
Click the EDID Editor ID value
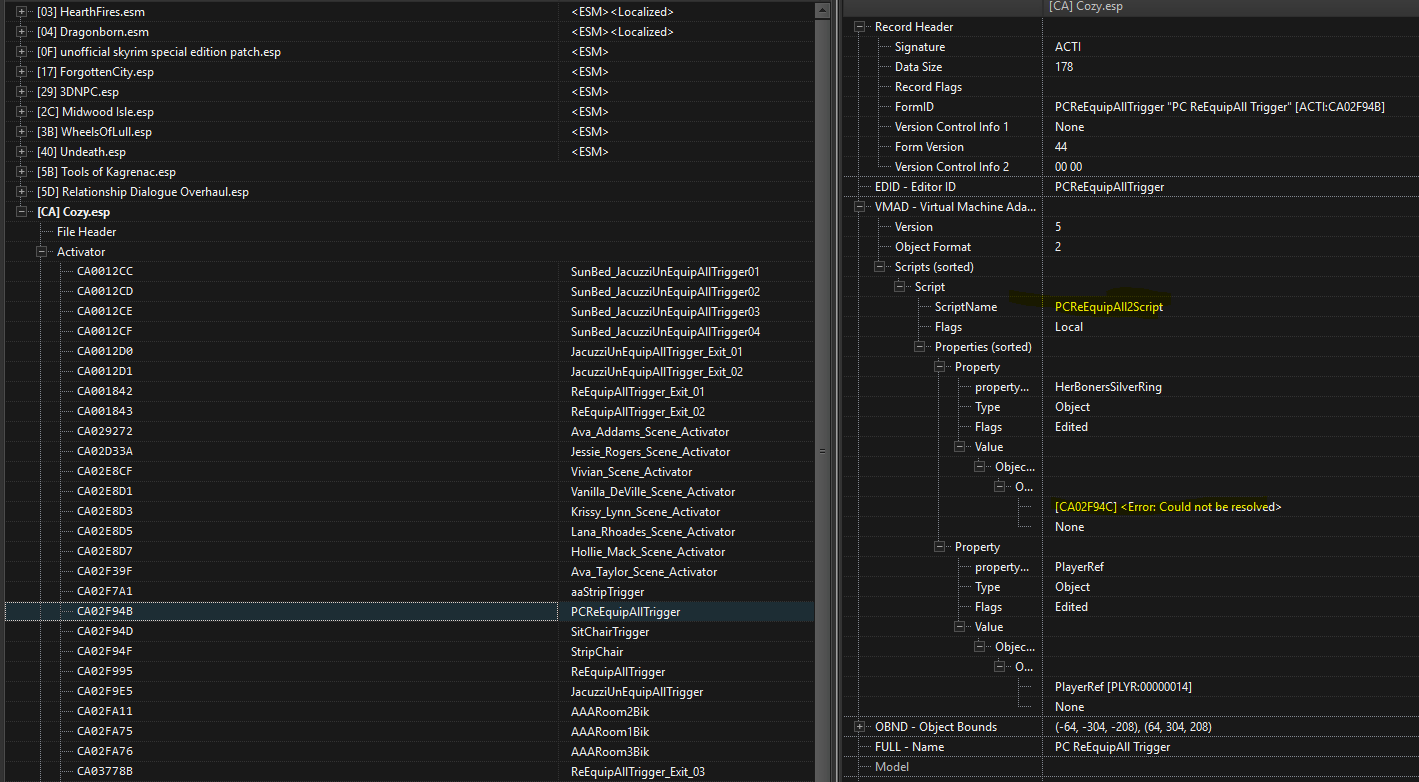click(1109, 187)
